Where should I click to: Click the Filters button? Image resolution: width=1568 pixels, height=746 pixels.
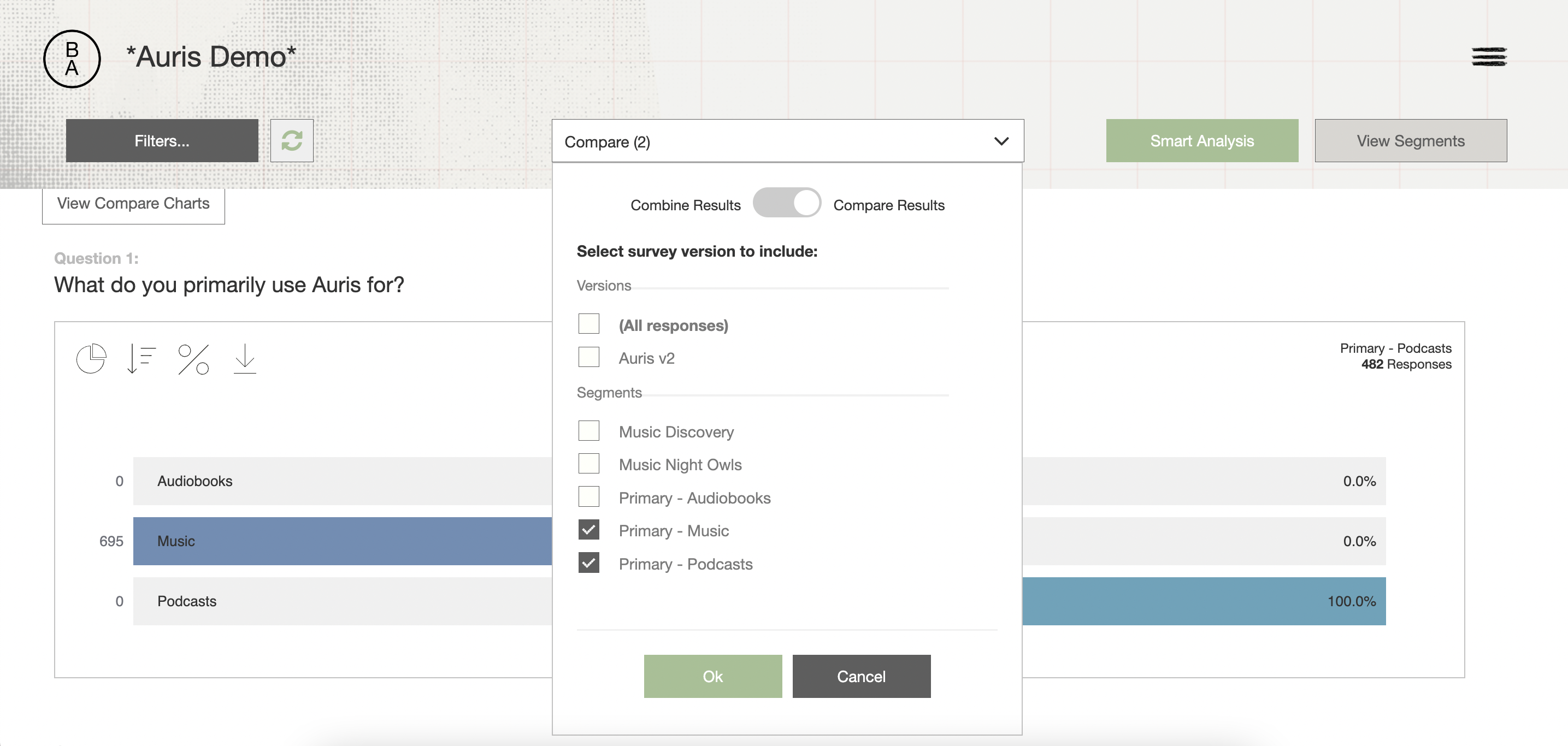point(162,140)
